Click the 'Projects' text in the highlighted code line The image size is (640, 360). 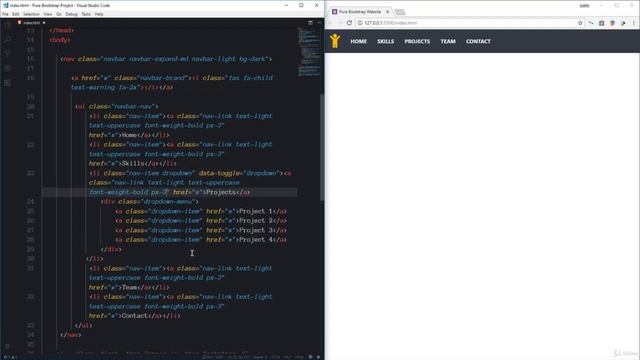point(221,192)
